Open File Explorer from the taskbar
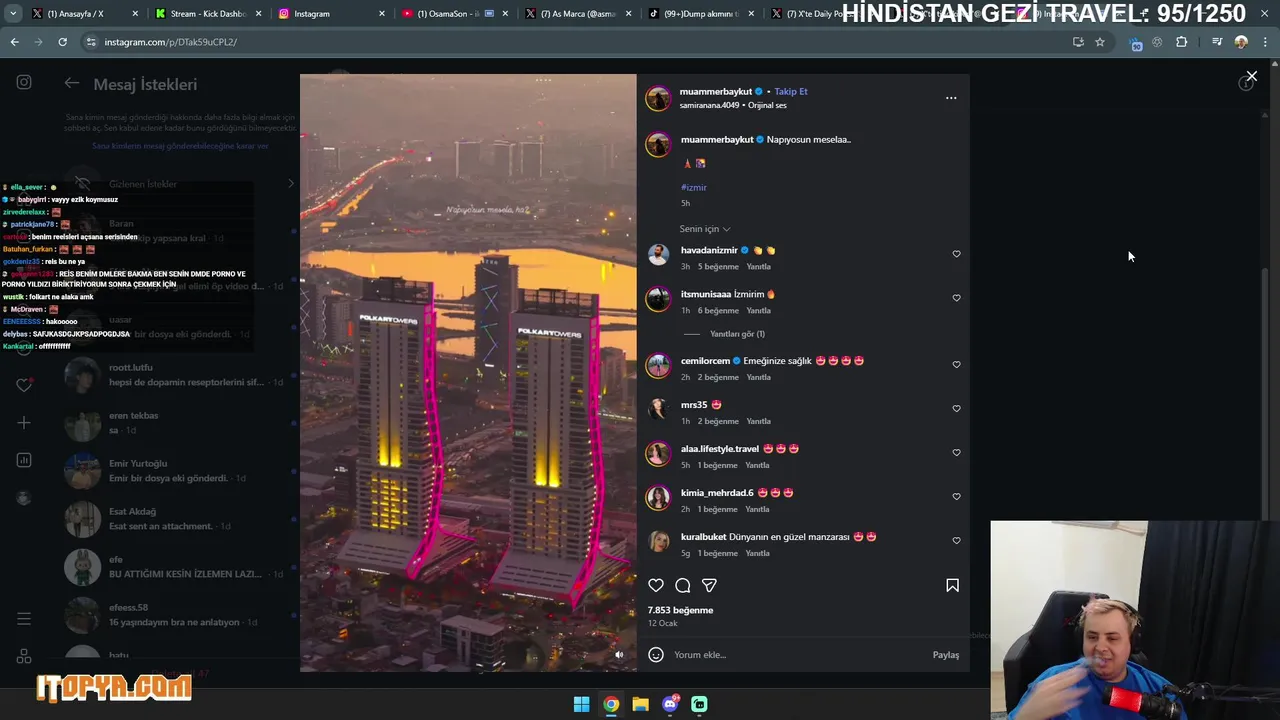 click(x=640, y=704)
